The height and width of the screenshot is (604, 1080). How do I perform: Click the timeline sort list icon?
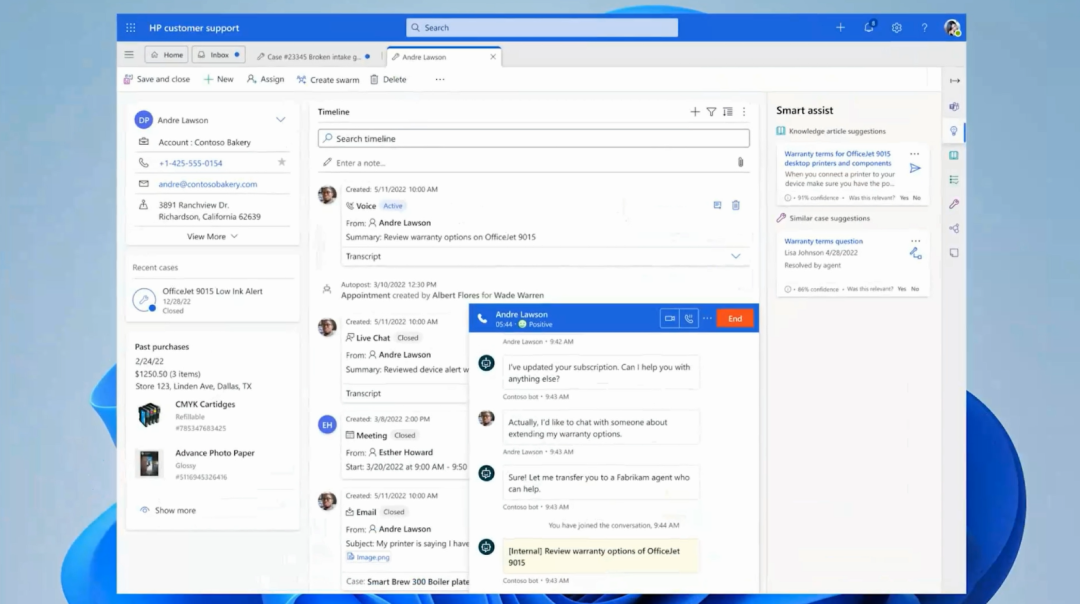[x=727, y=112]
